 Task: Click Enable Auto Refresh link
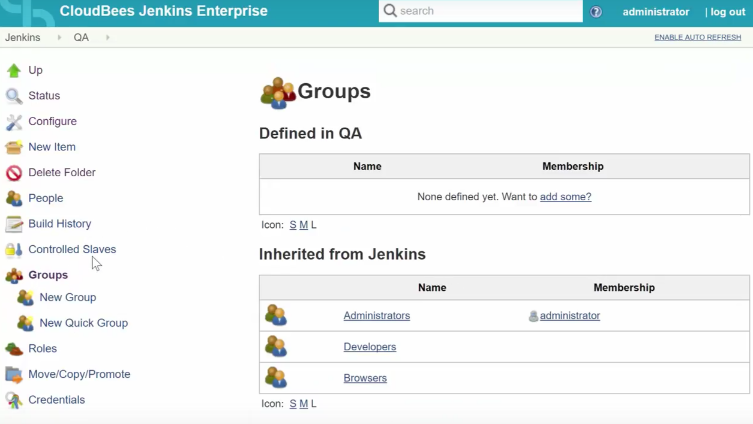click(x=698, y=37)
